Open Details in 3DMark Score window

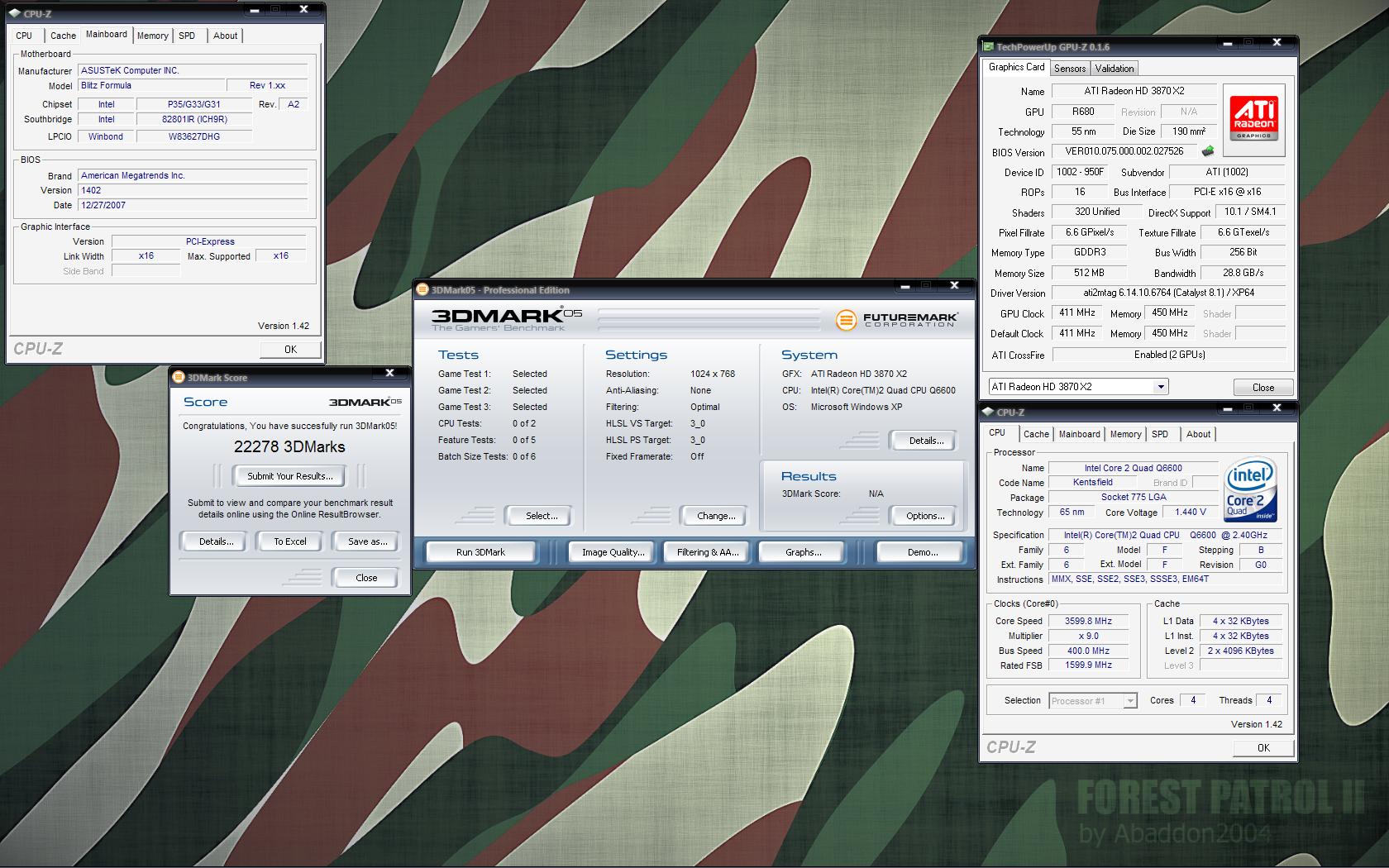click(x=216, y=541)
